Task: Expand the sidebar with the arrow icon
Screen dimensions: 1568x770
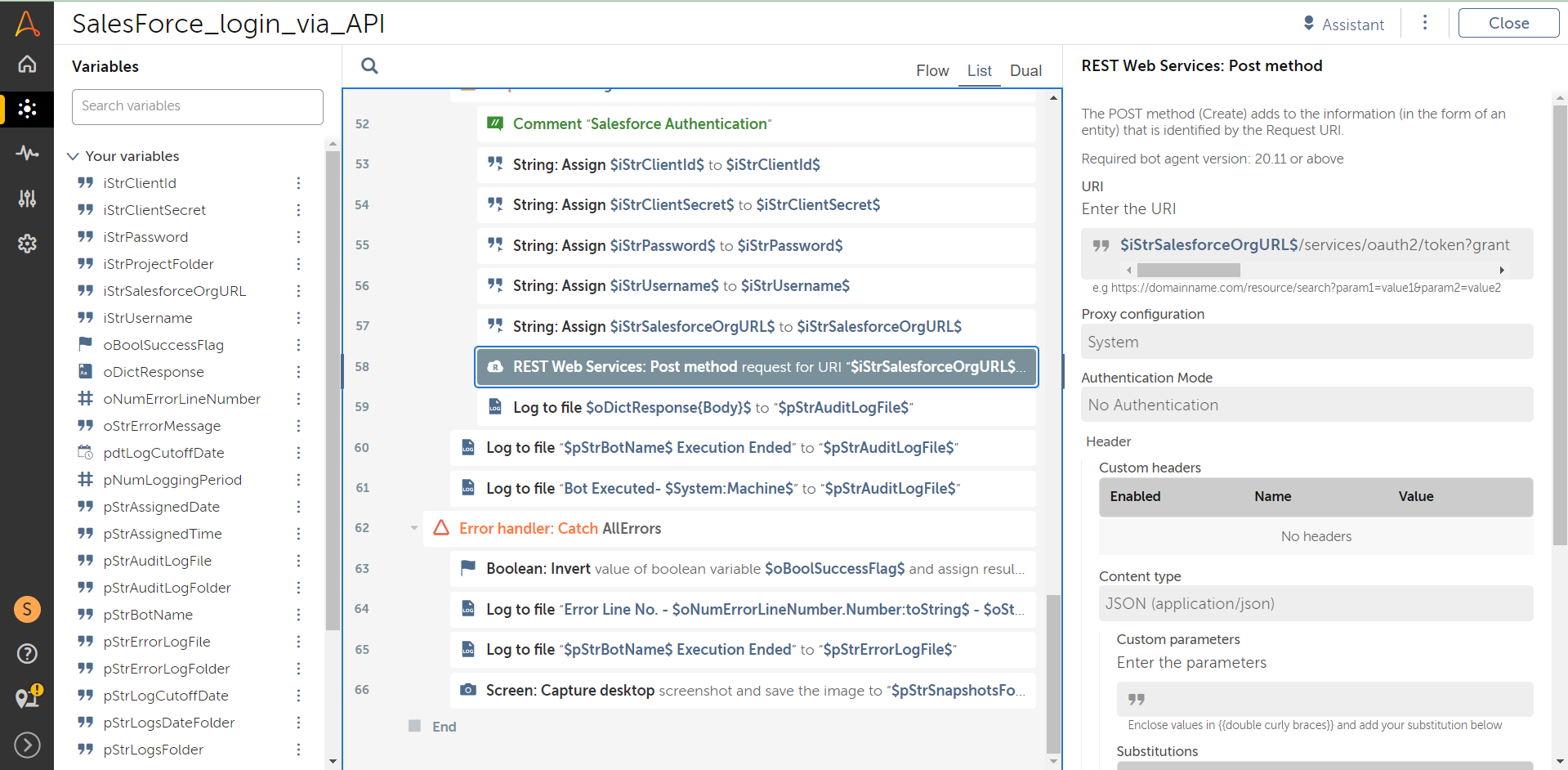Action: [27, 745]
